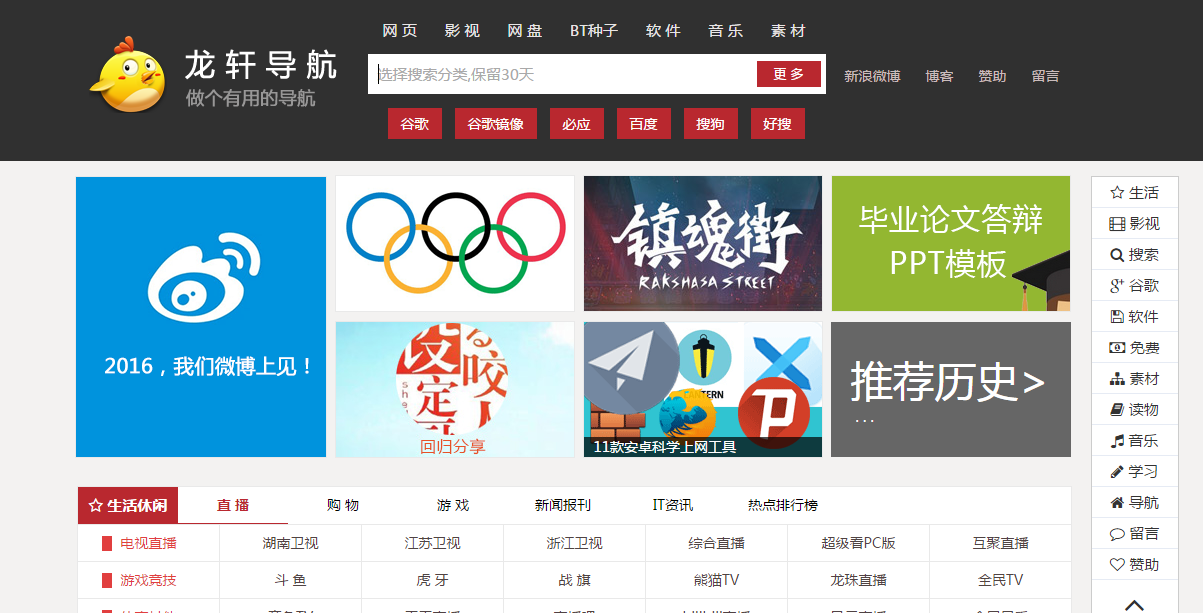The width and height of the screenshot is (1203, 613).
Task: Choose 软件 search category tab
Action: [x=663, y=31]
